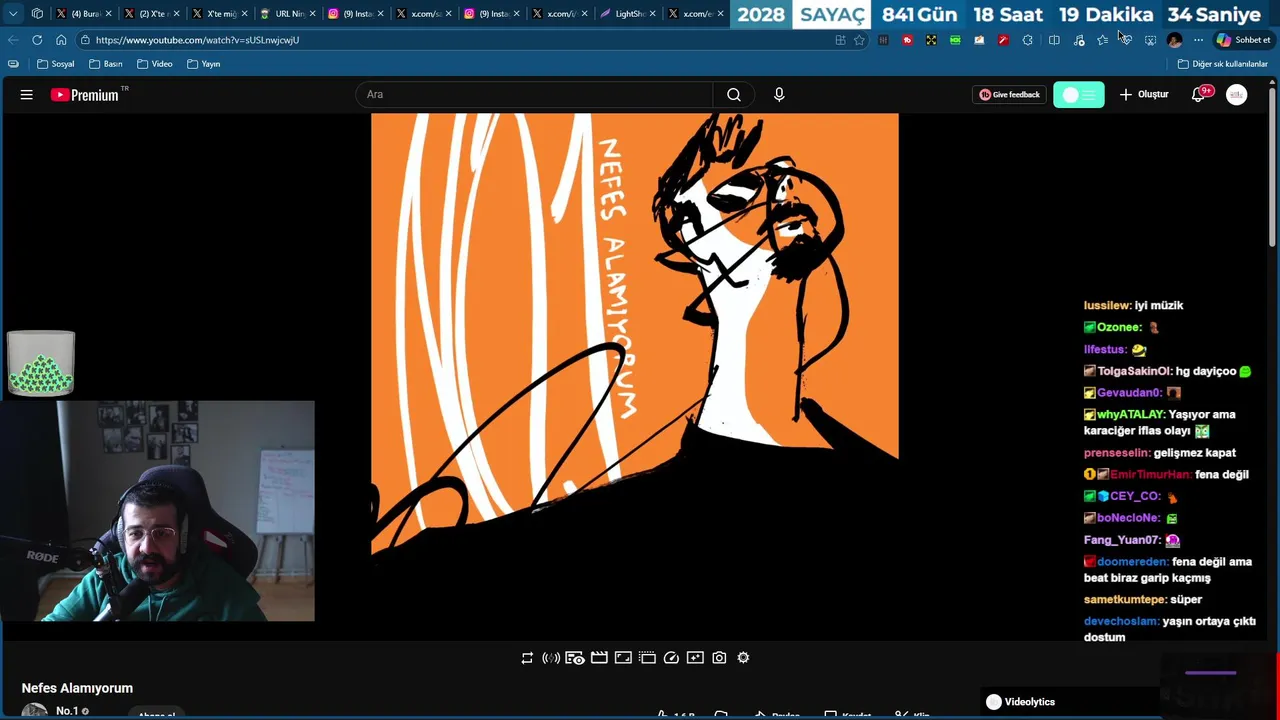Open the YouTube account avatar menu
The height and width of the screenshot is (720, 1280).
pos(1237,95)
